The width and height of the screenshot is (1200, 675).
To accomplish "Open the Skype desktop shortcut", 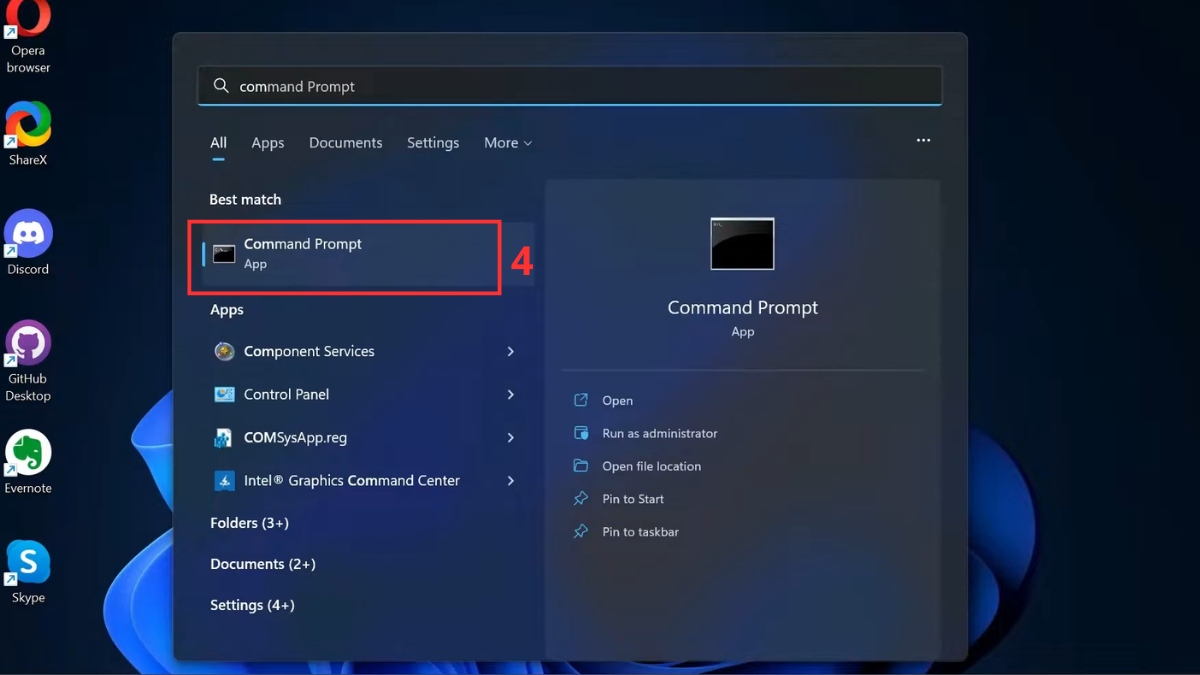I will click(28, 563).
